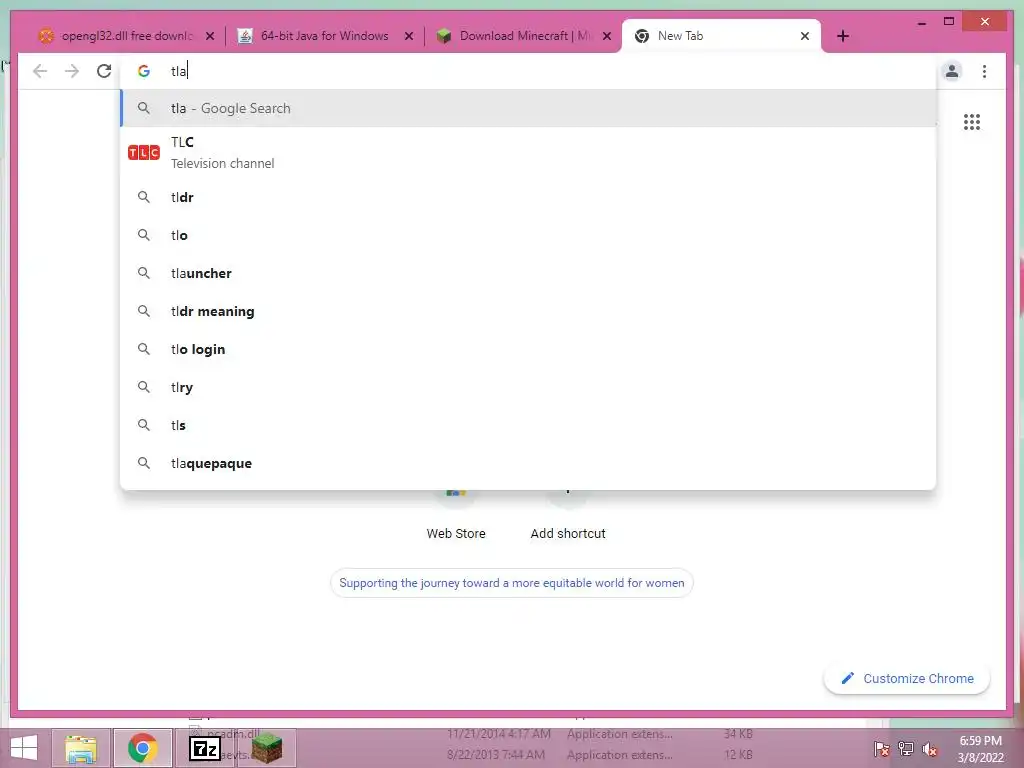Click the network tray icon
Image resolution: width=1024 pixels, height=768 pixels.
tap(906, 748)
